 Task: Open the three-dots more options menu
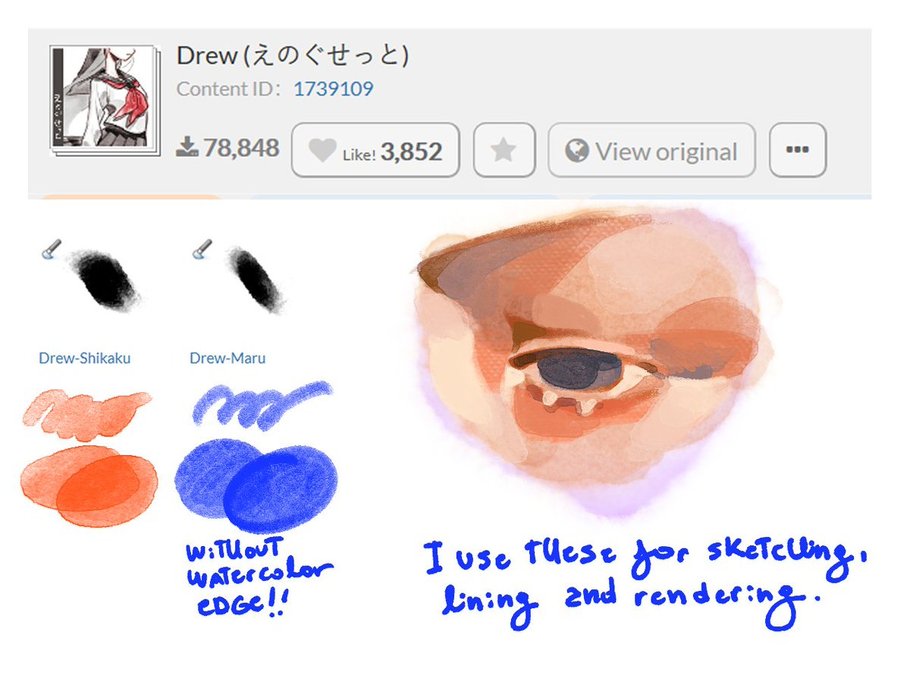pos(797,150)
